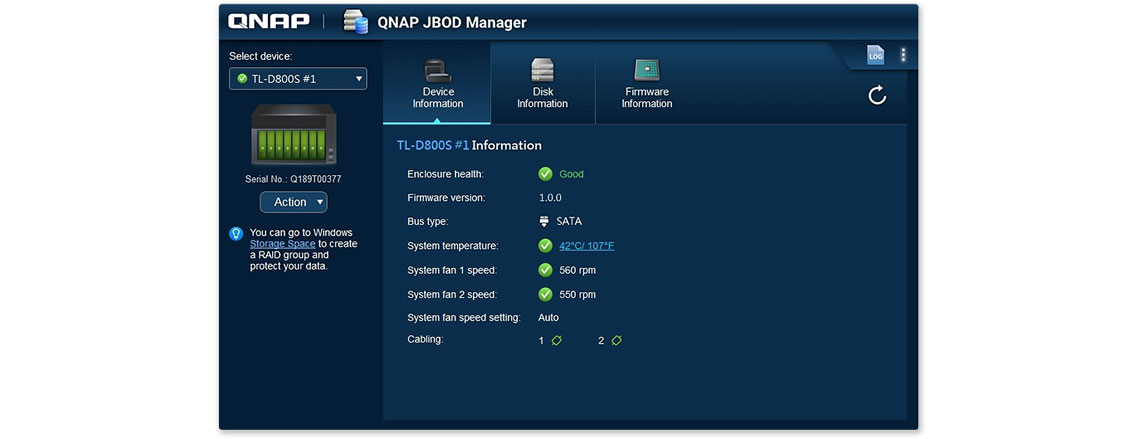Click the Cabling port 1 connection icon
The width and height of the screenshot is (1140, 439).
557,340
